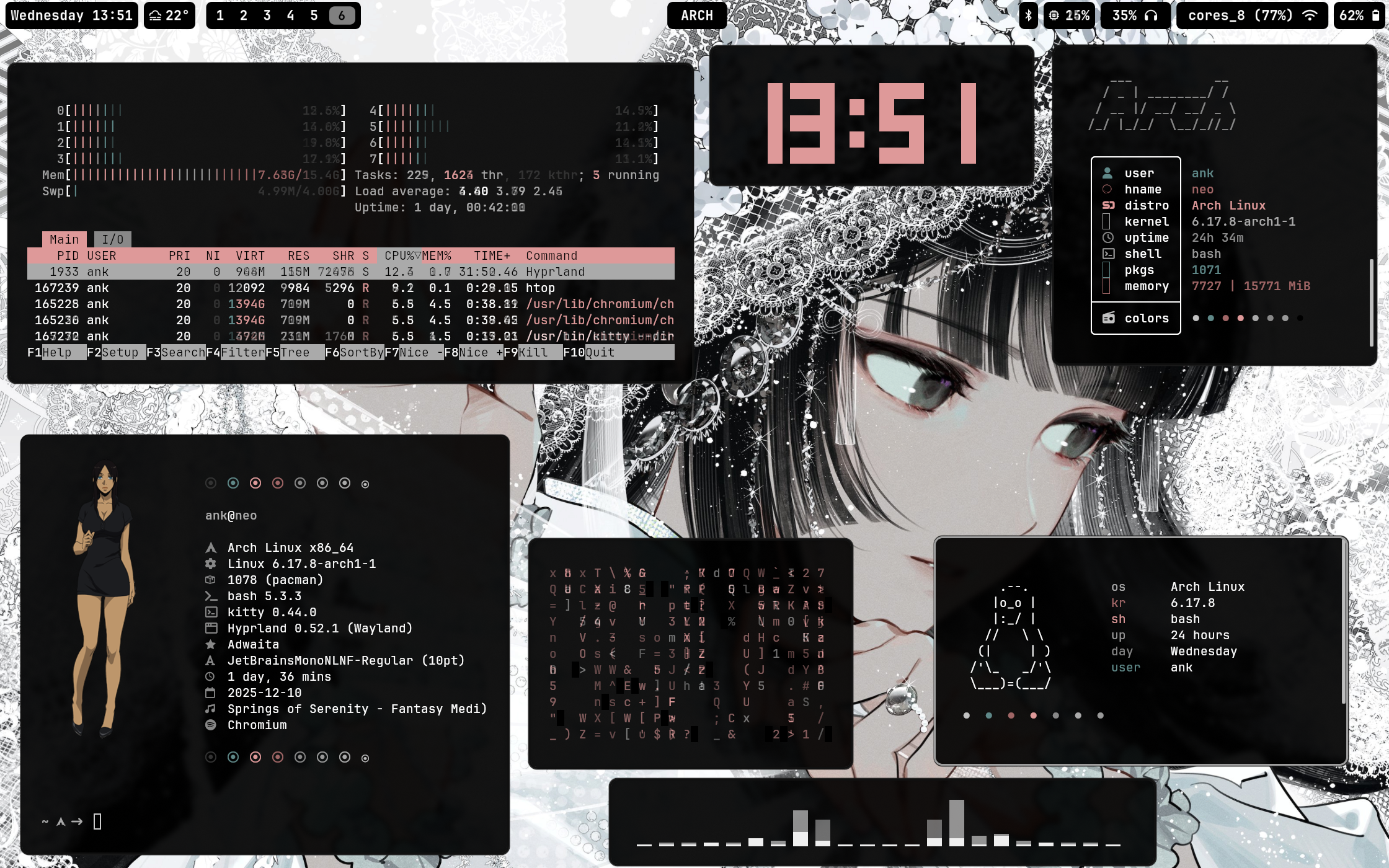
Task: Select active workspace 6 indicator
Action: click(341, 15)
